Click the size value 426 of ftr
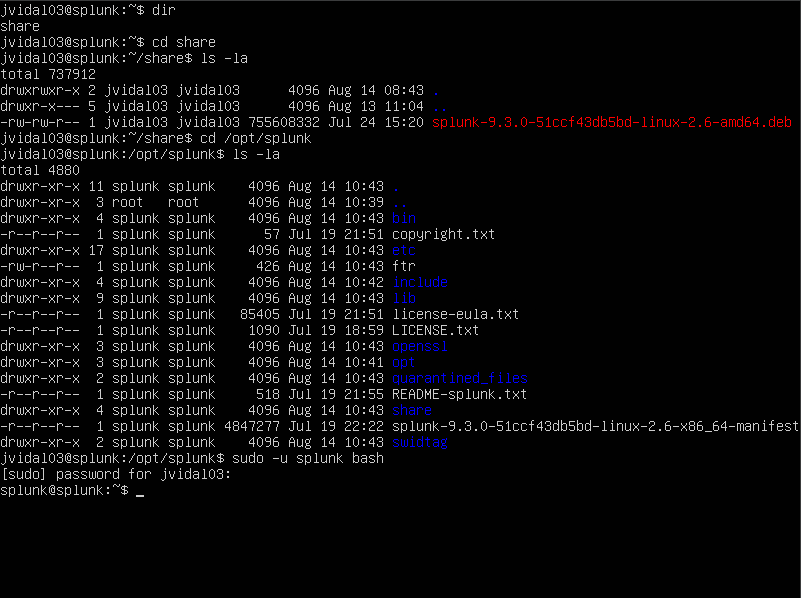 (x=268, y=267)
